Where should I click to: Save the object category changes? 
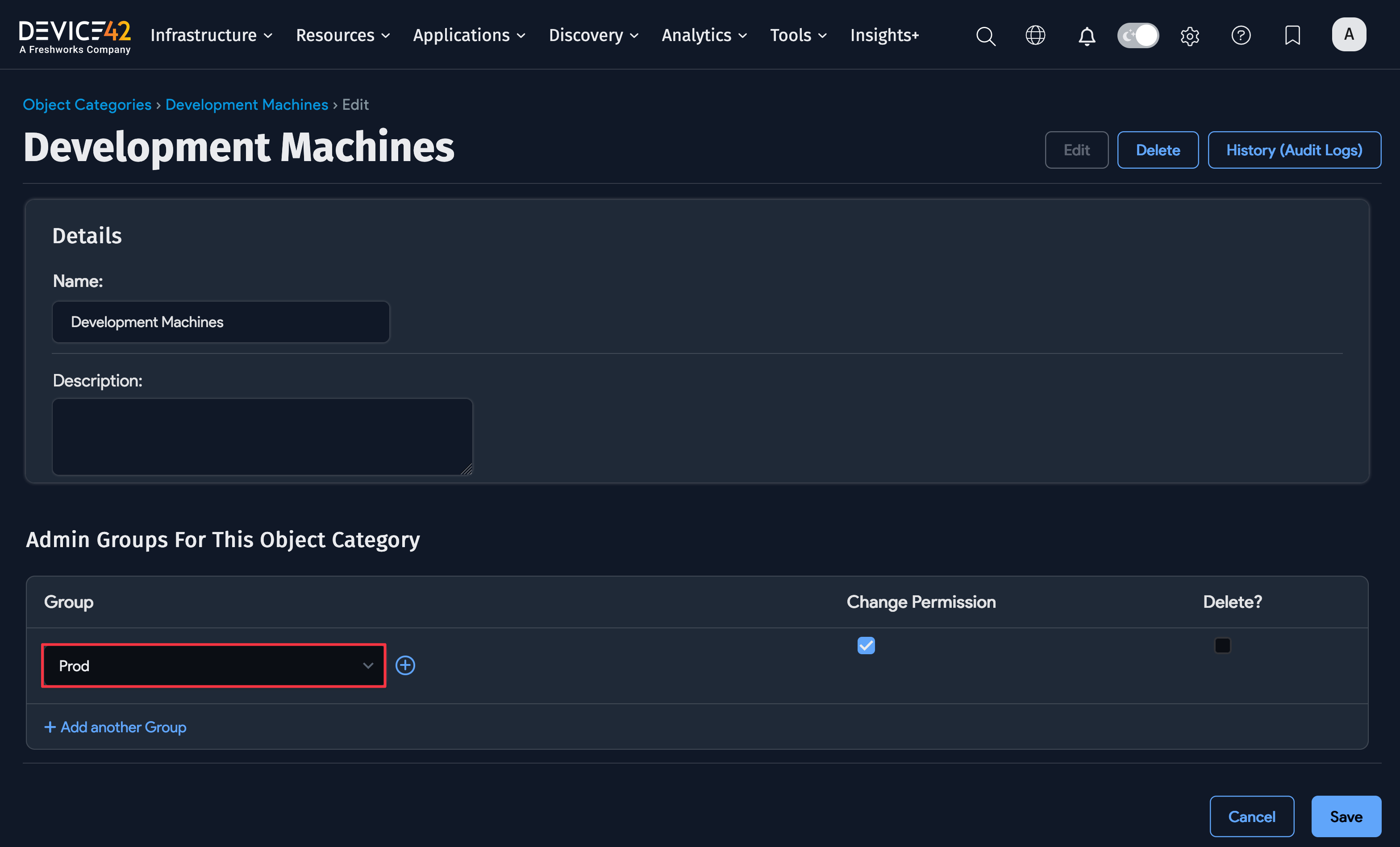click(x=1346, y=816)
